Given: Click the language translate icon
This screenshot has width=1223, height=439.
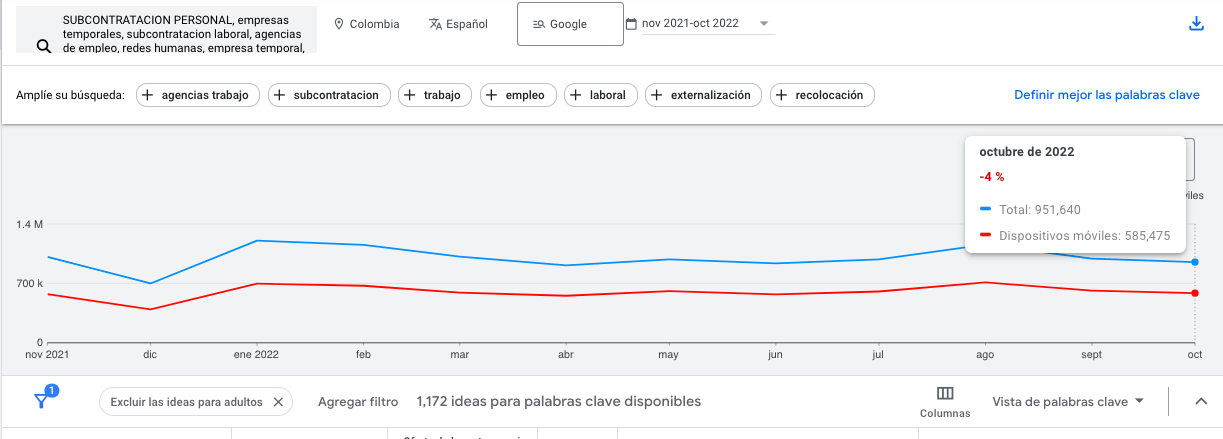Looking at the screenshot, I should 435,24.
